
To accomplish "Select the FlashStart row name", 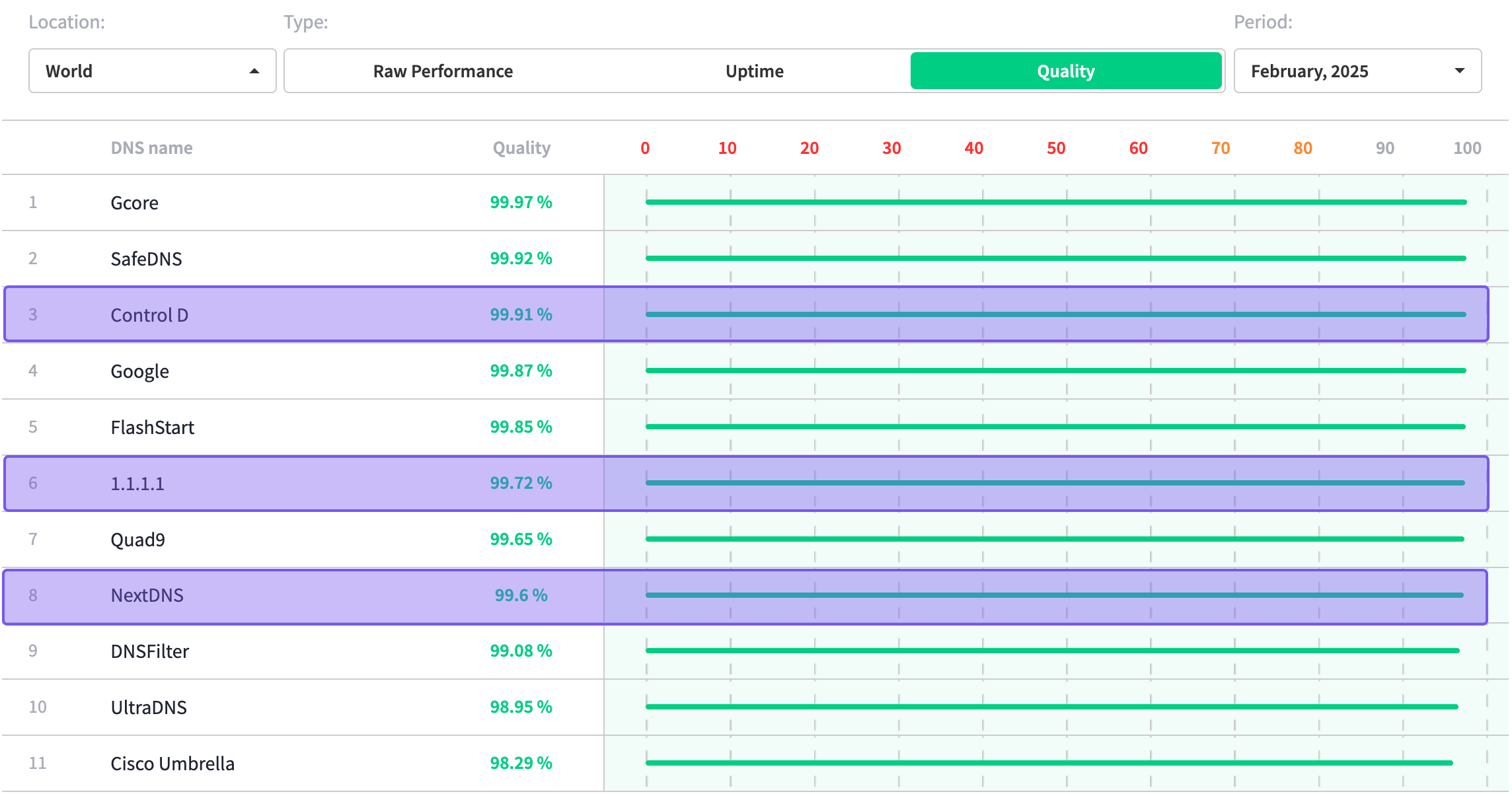I will [x=152, y=427].
